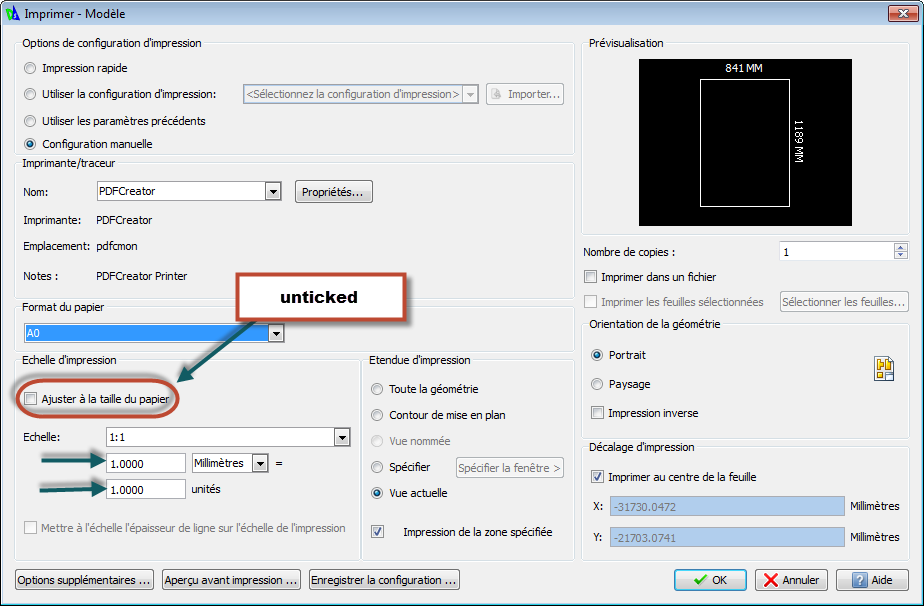The image size is (924, 606).
Task: Decrease Nombre de copies with down arrow
Action: coord(900,255)
